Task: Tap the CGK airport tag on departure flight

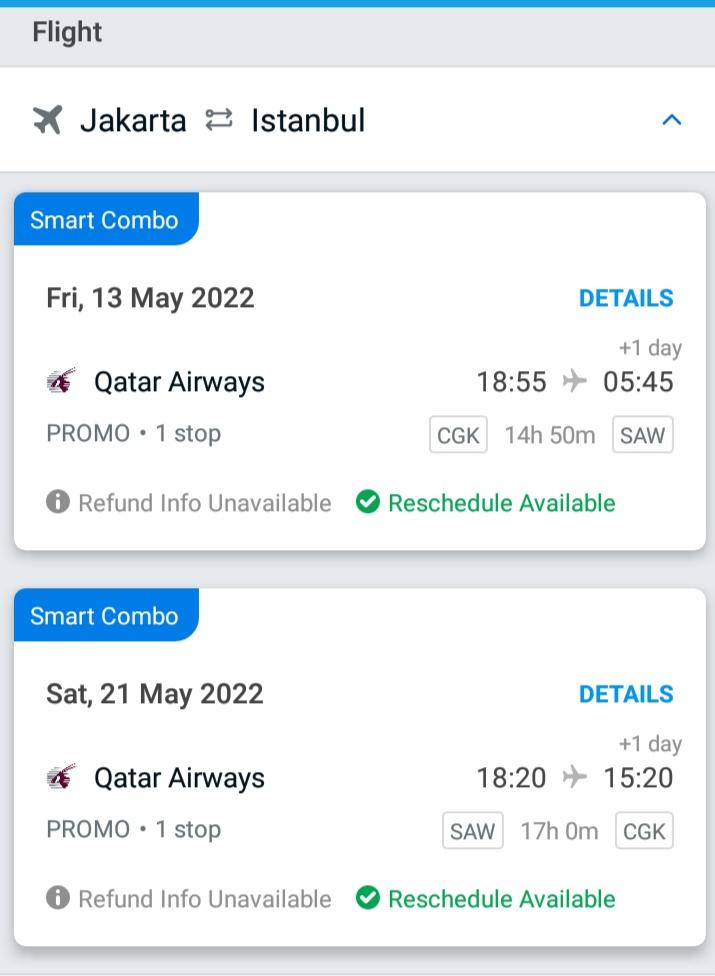Action: (458, 434)
